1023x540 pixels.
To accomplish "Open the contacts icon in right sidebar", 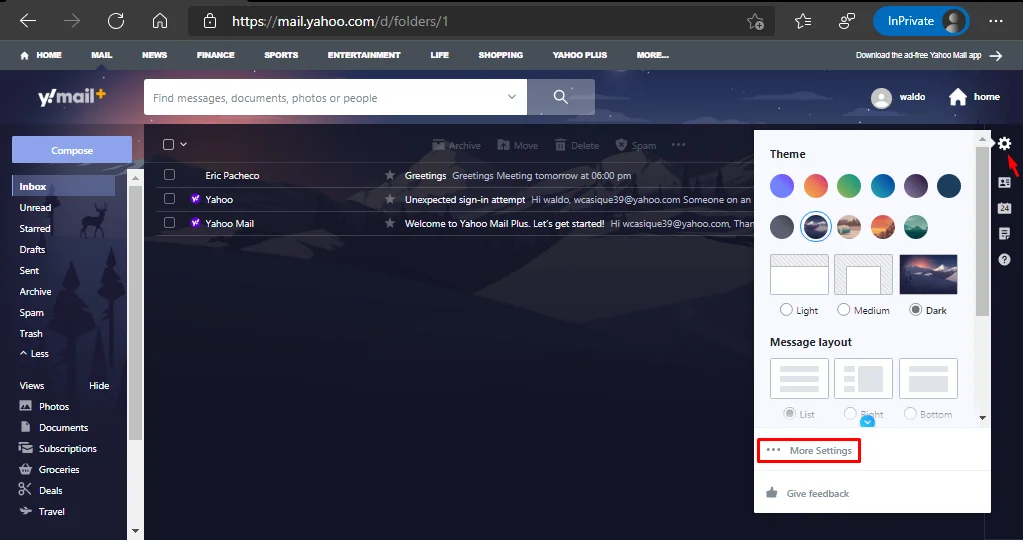I will click(x=1004, y=183).
